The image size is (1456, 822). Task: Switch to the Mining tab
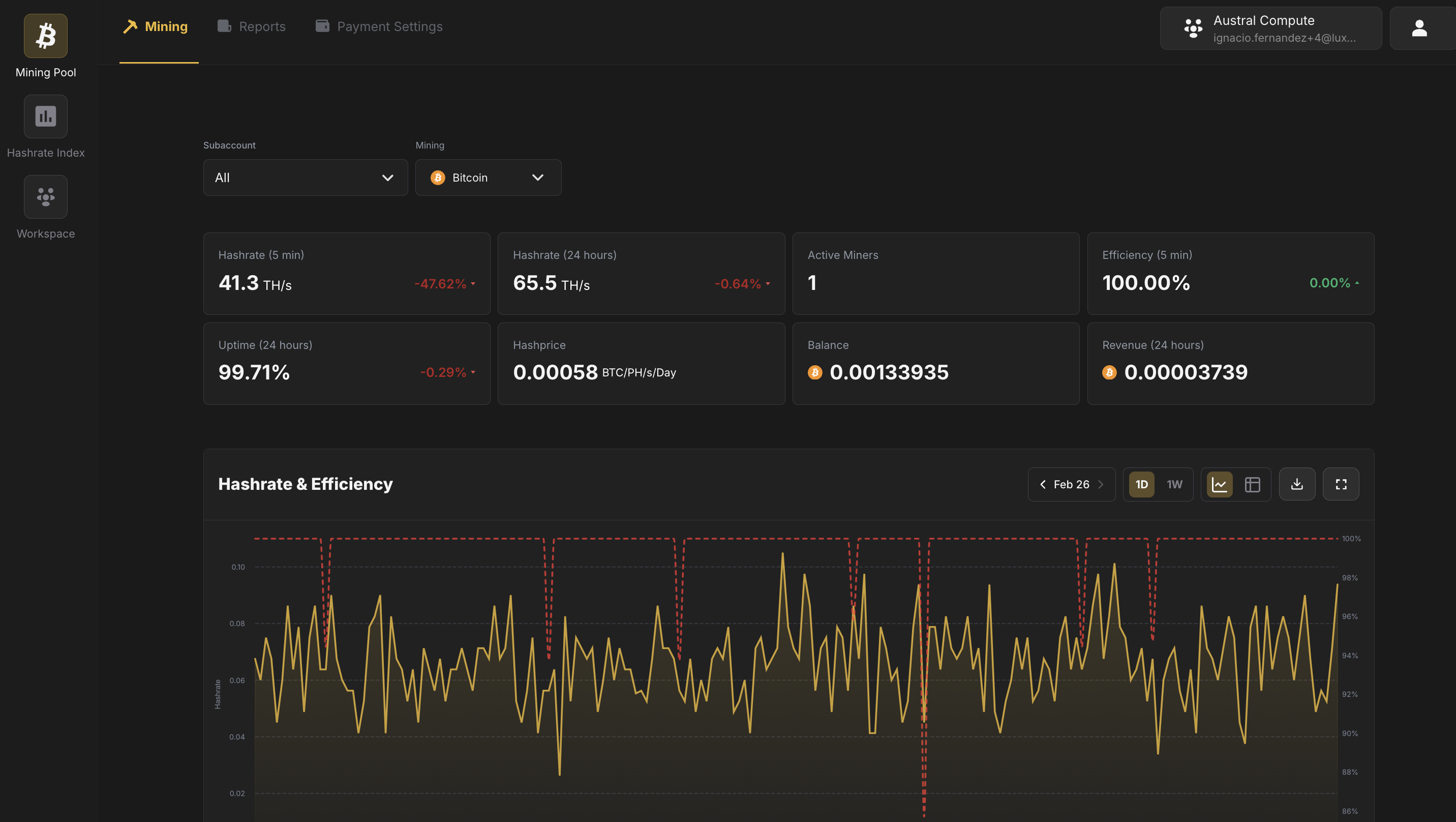(x=156, y=26)
